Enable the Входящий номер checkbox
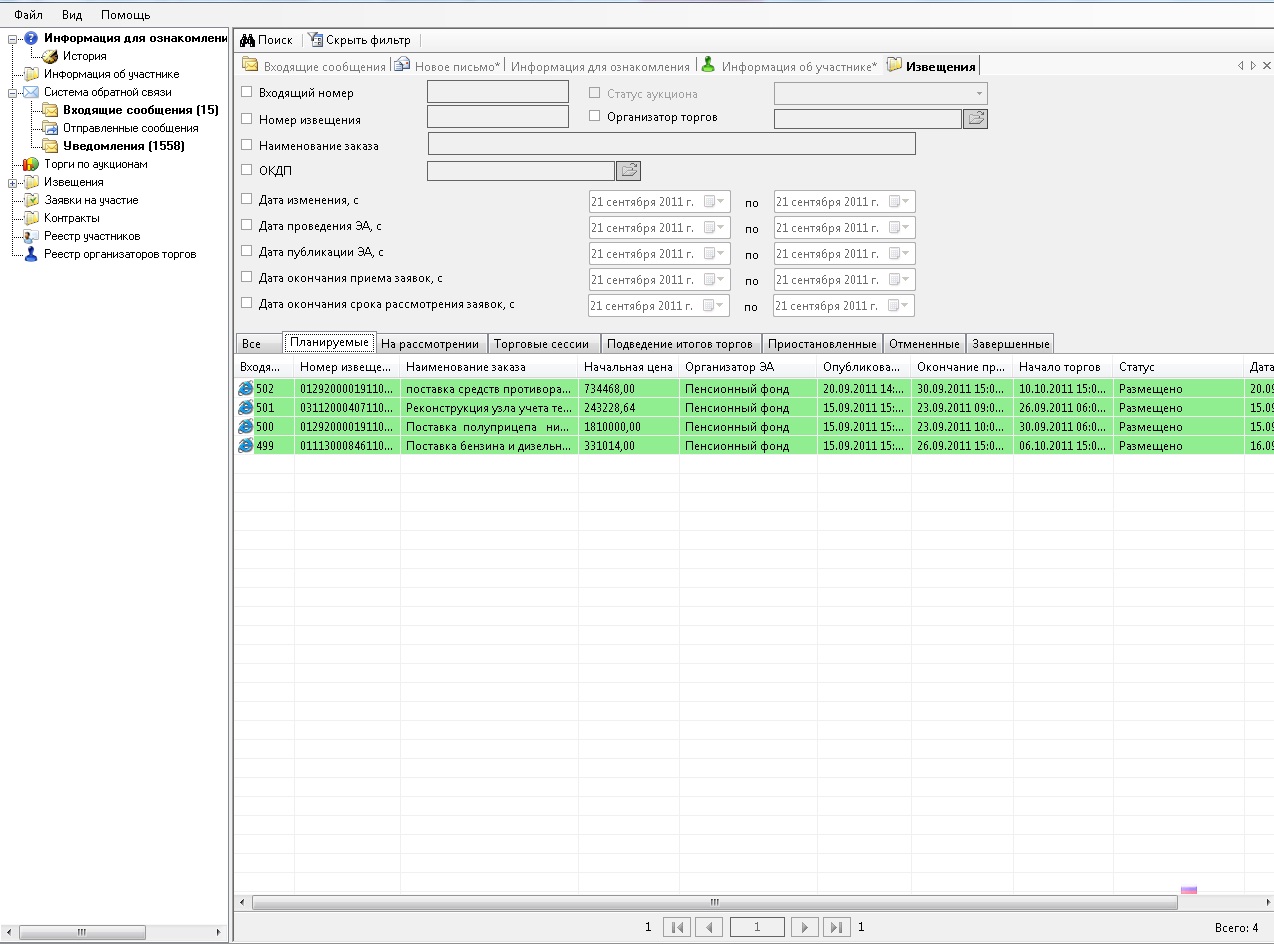 coord(247,92)
